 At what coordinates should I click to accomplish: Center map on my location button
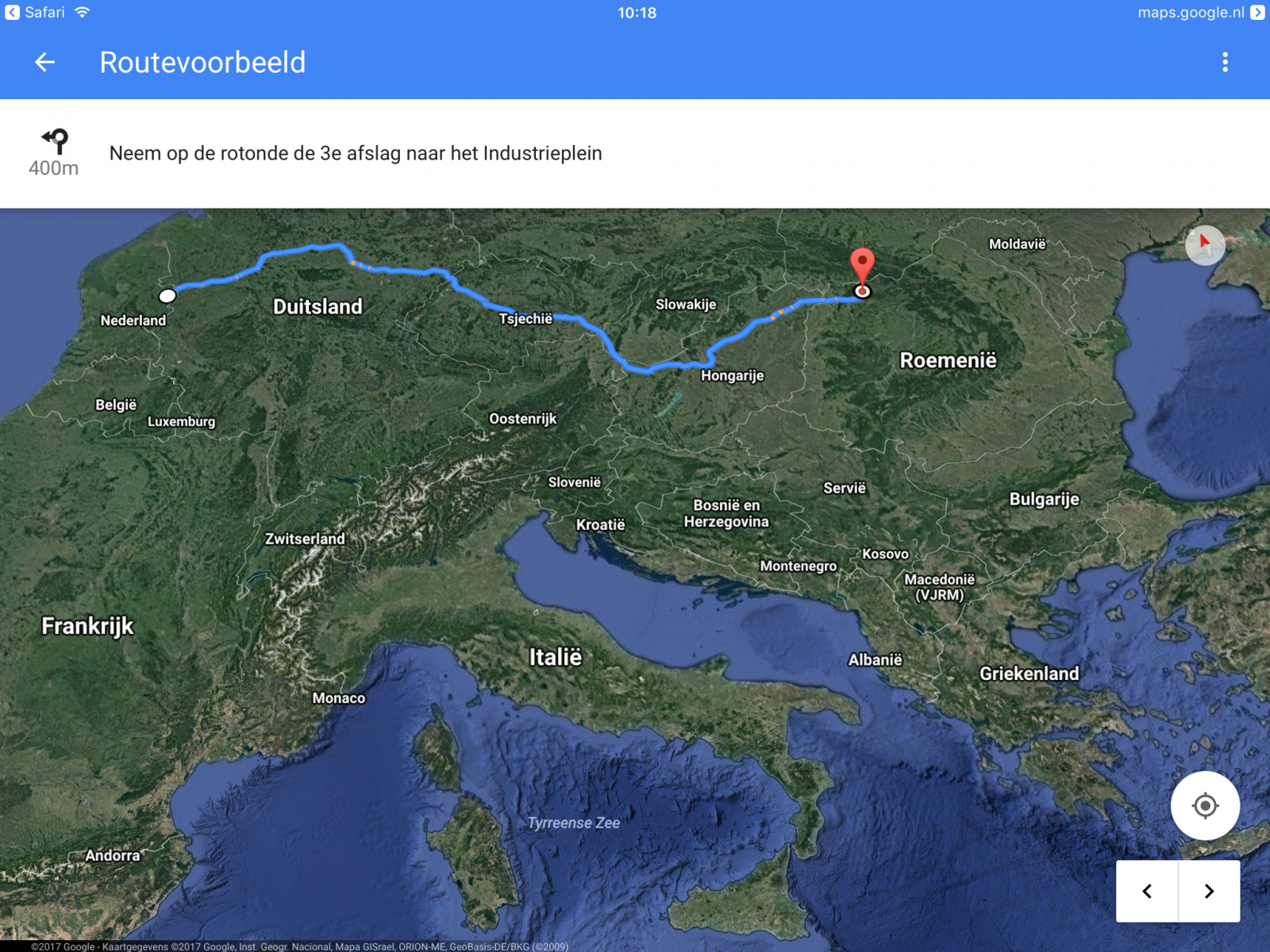[x=1205, y=805]
